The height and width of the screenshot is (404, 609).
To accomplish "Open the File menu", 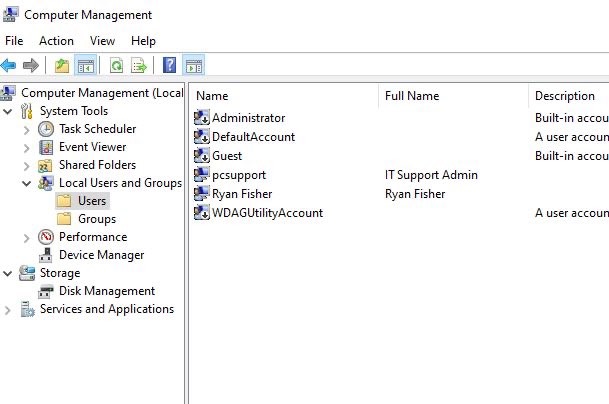I will coord(14,41).
